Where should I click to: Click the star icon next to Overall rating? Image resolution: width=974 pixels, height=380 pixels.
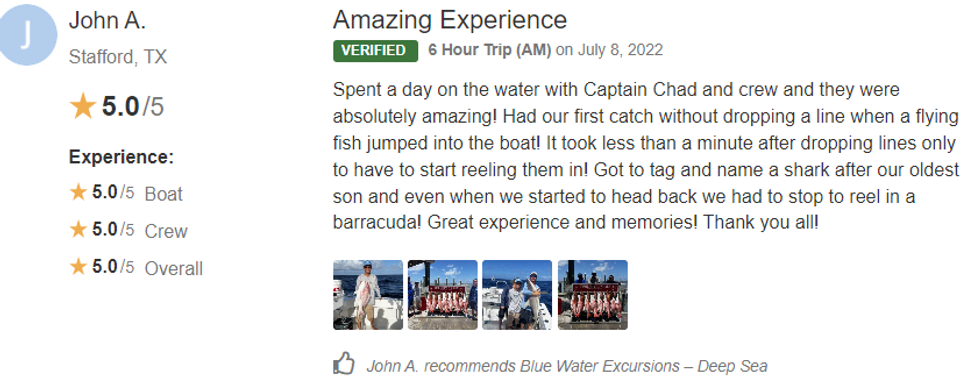point(78,267)
